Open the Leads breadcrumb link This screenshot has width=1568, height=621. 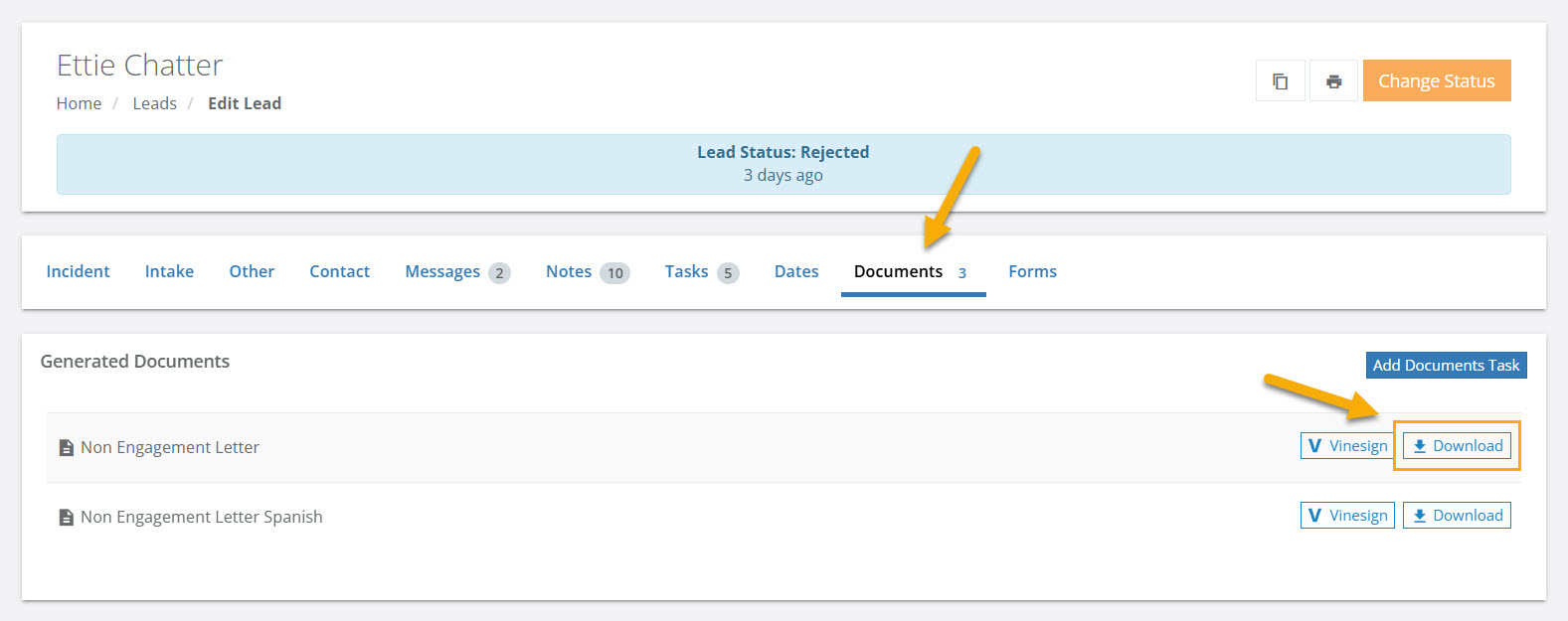coord(155,103)
